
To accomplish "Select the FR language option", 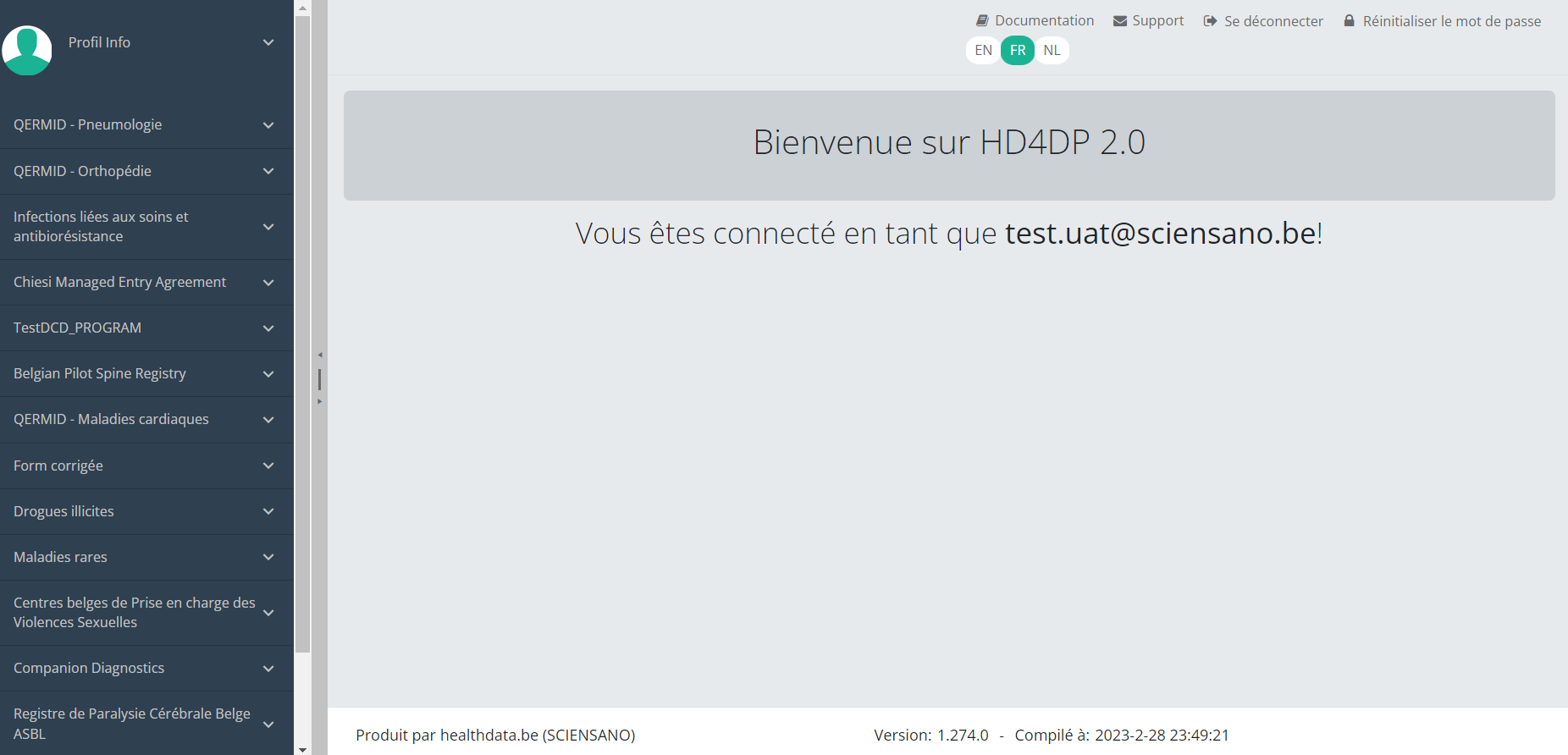I will 1018,51.
